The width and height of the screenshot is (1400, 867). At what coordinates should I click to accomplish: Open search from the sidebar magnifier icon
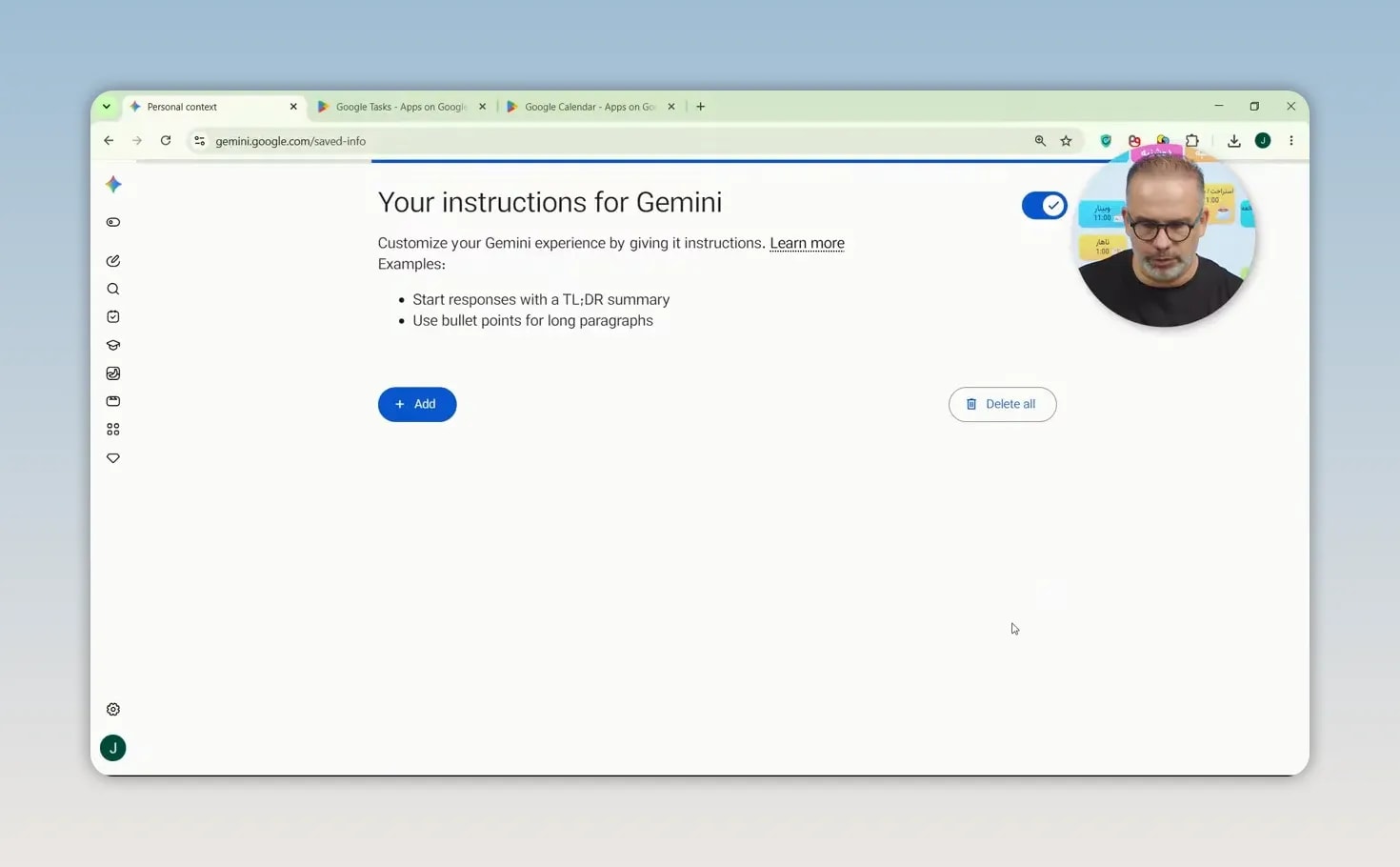click(113, 289)
